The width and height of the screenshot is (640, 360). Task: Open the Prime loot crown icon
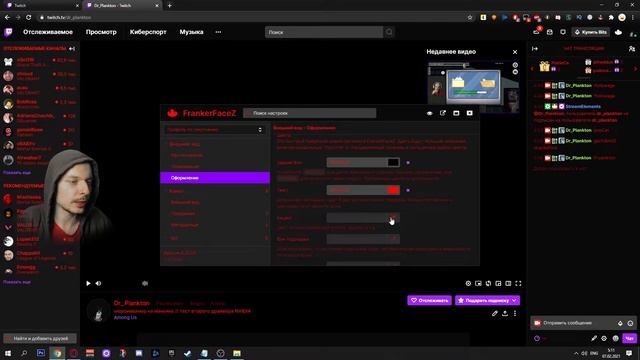coord(550,32)
